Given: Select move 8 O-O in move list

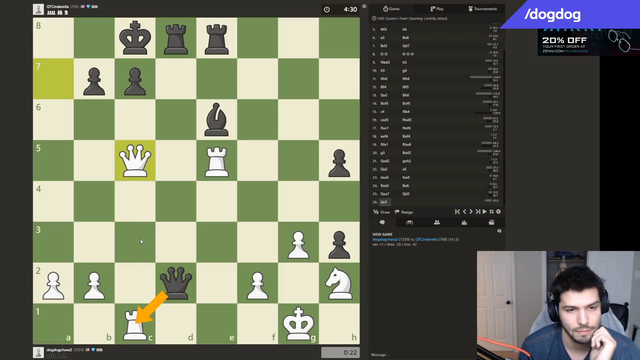Looking at the screenshot, I should coord(384,54).
